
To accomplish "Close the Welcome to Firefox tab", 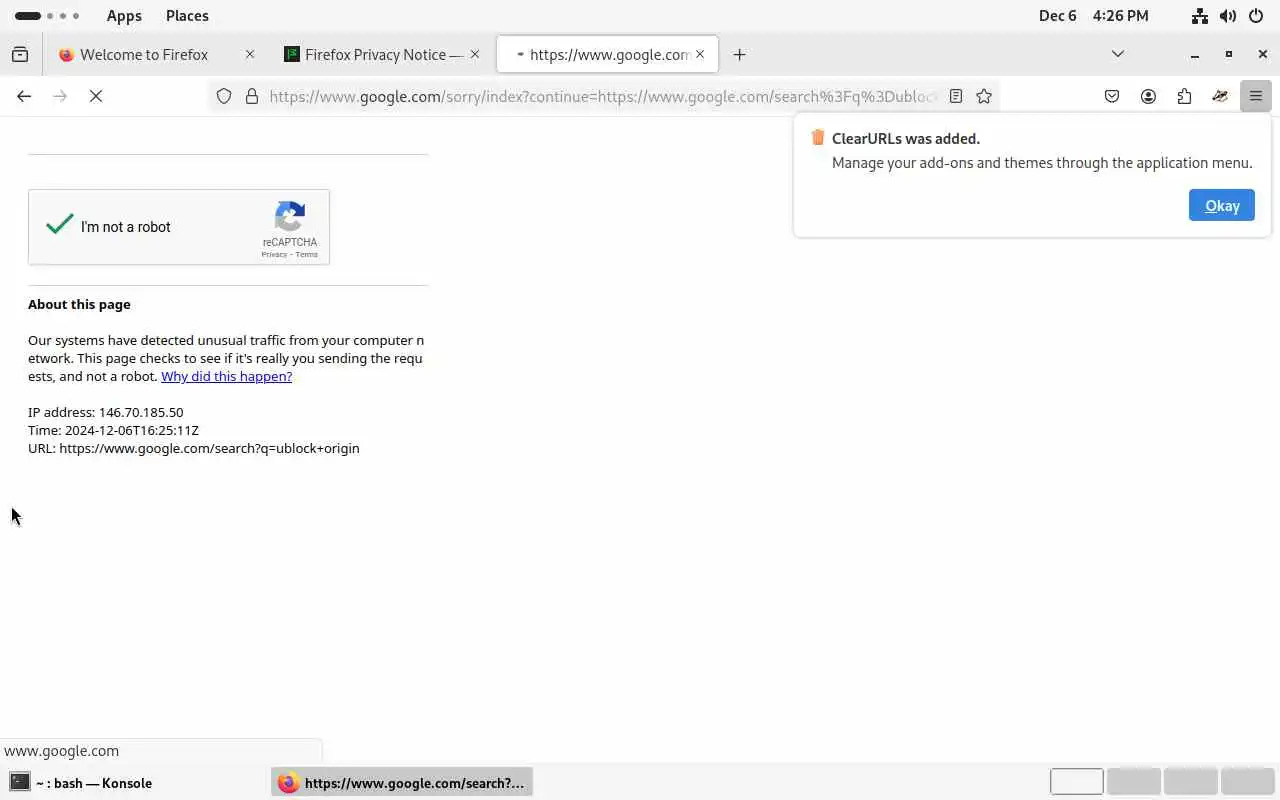I will coord(250,55).
